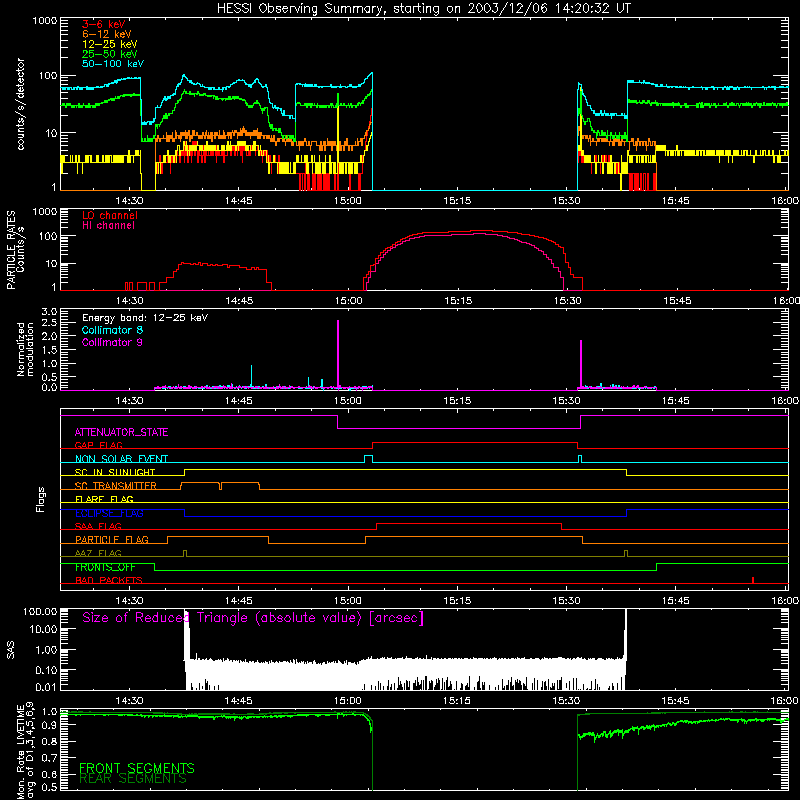Select the Collimator 8 legend label
The width and height of the screenshot is (800, 800).
[112, 330]
